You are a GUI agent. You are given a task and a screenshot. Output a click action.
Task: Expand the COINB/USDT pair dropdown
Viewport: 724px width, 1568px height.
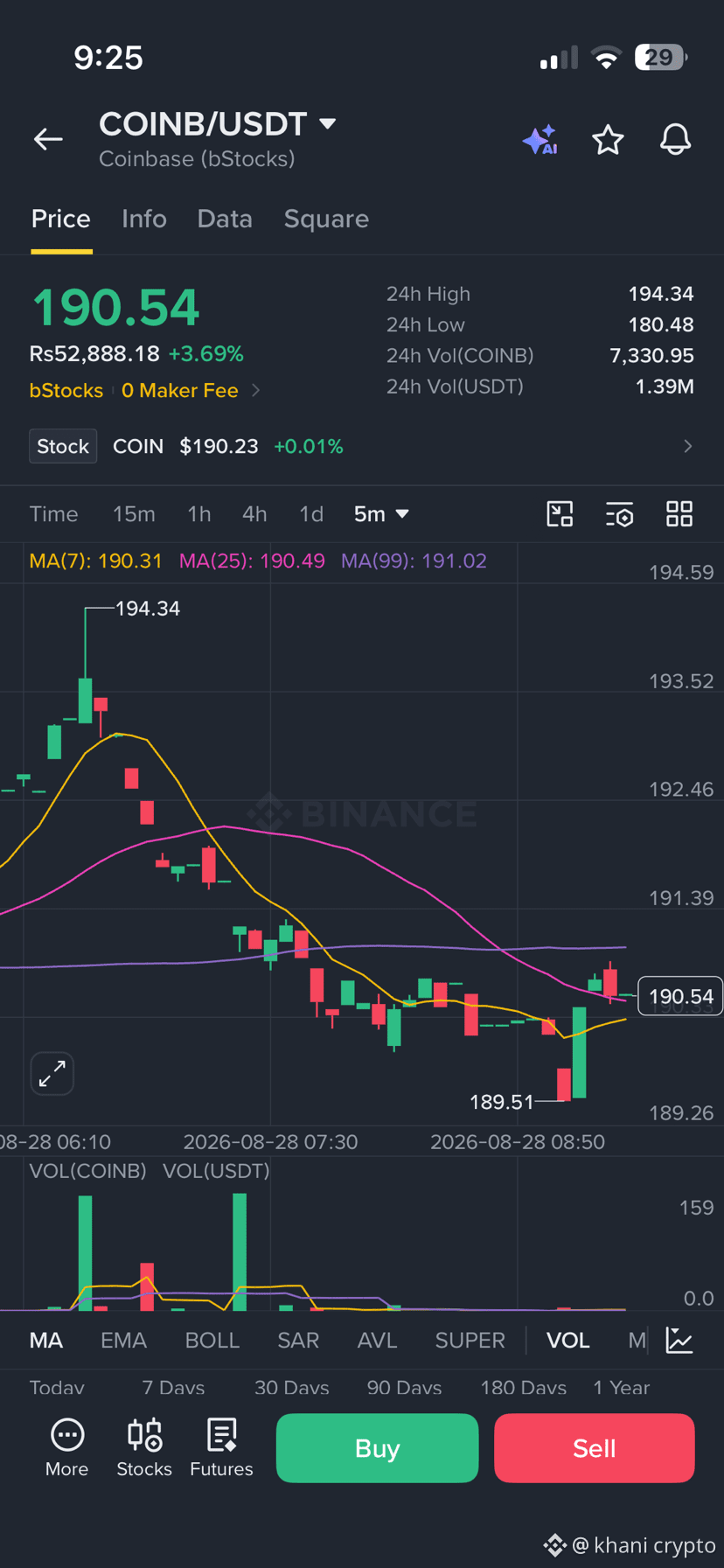328,124
